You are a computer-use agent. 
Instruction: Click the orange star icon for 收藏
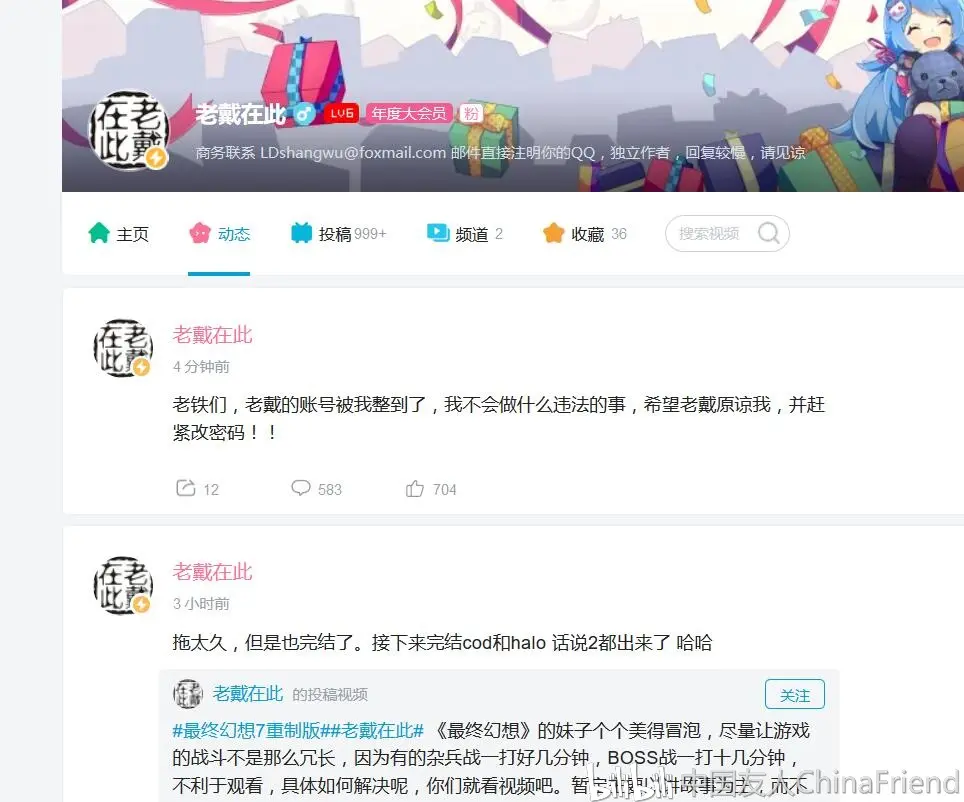pos(553,233)
